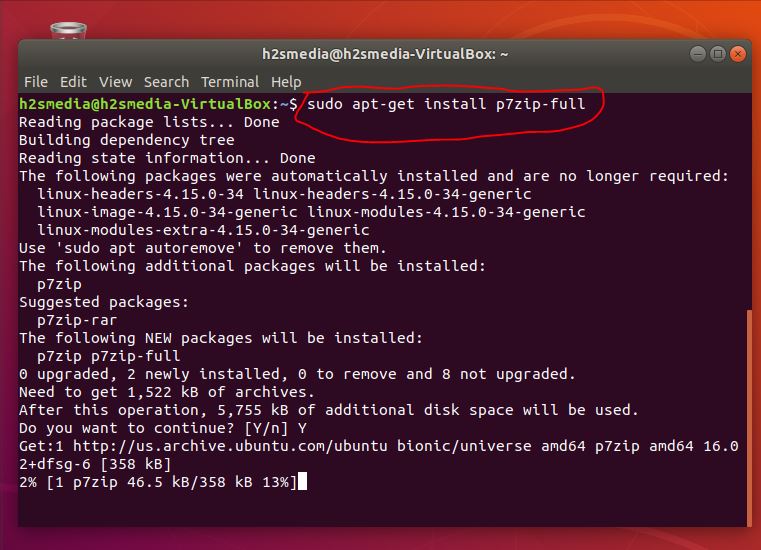
Task: Click the suggested package p7zip-rar line
Action: point(77,320)
